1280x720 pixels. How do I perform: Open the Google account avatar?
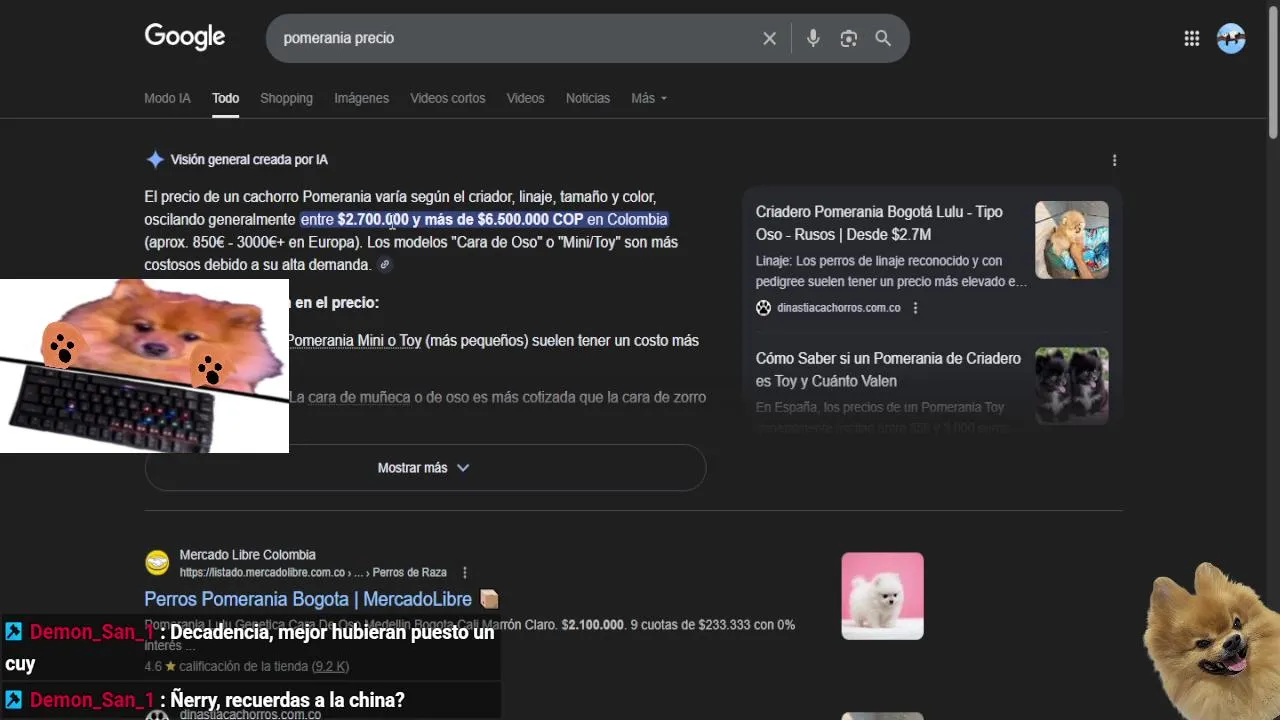tap(1231, 38)
